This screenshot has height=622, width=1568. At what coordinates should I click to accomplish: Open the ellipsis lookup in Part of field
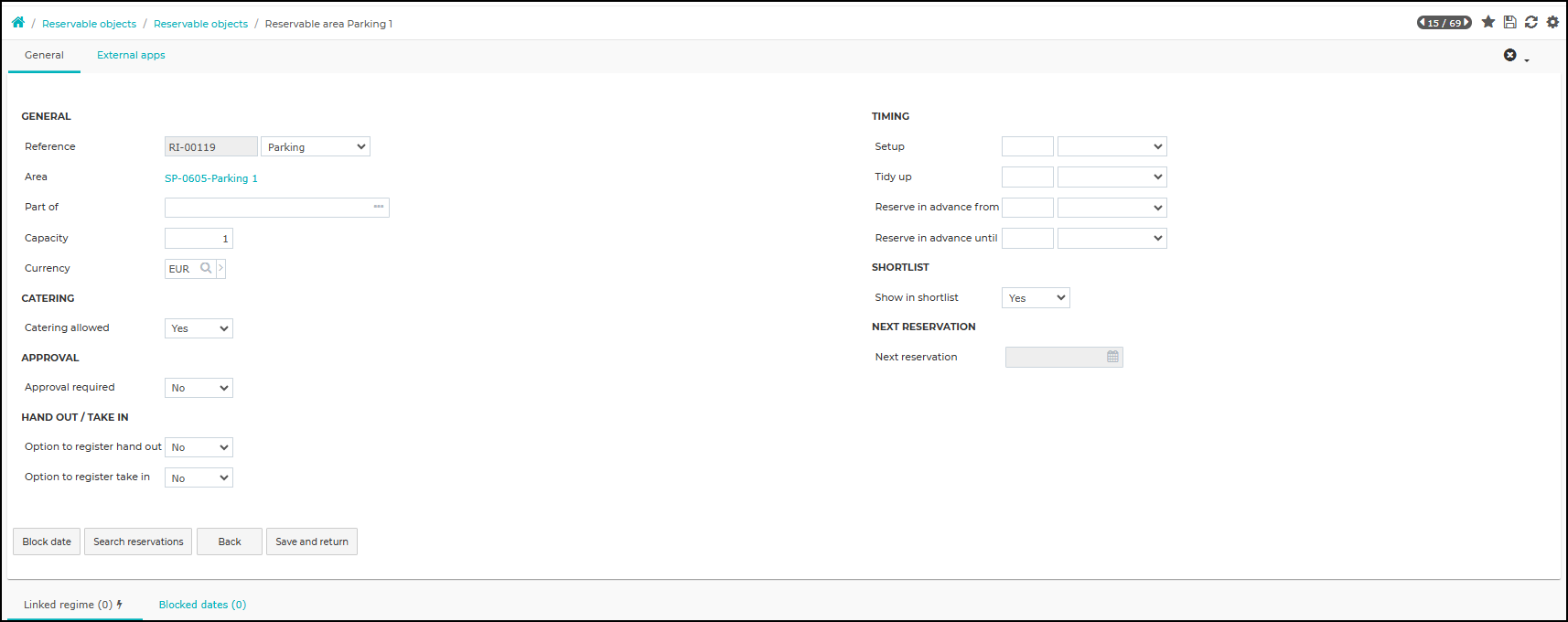(x=379, y=207)
